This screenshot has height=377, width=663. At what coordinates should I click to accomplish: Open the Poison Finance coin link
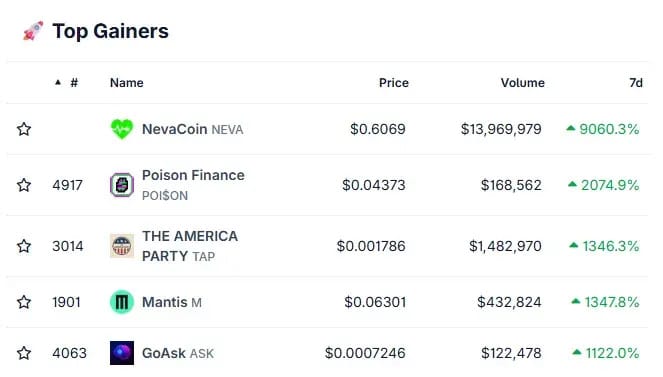pyautogui.click(x=193, y=185)
